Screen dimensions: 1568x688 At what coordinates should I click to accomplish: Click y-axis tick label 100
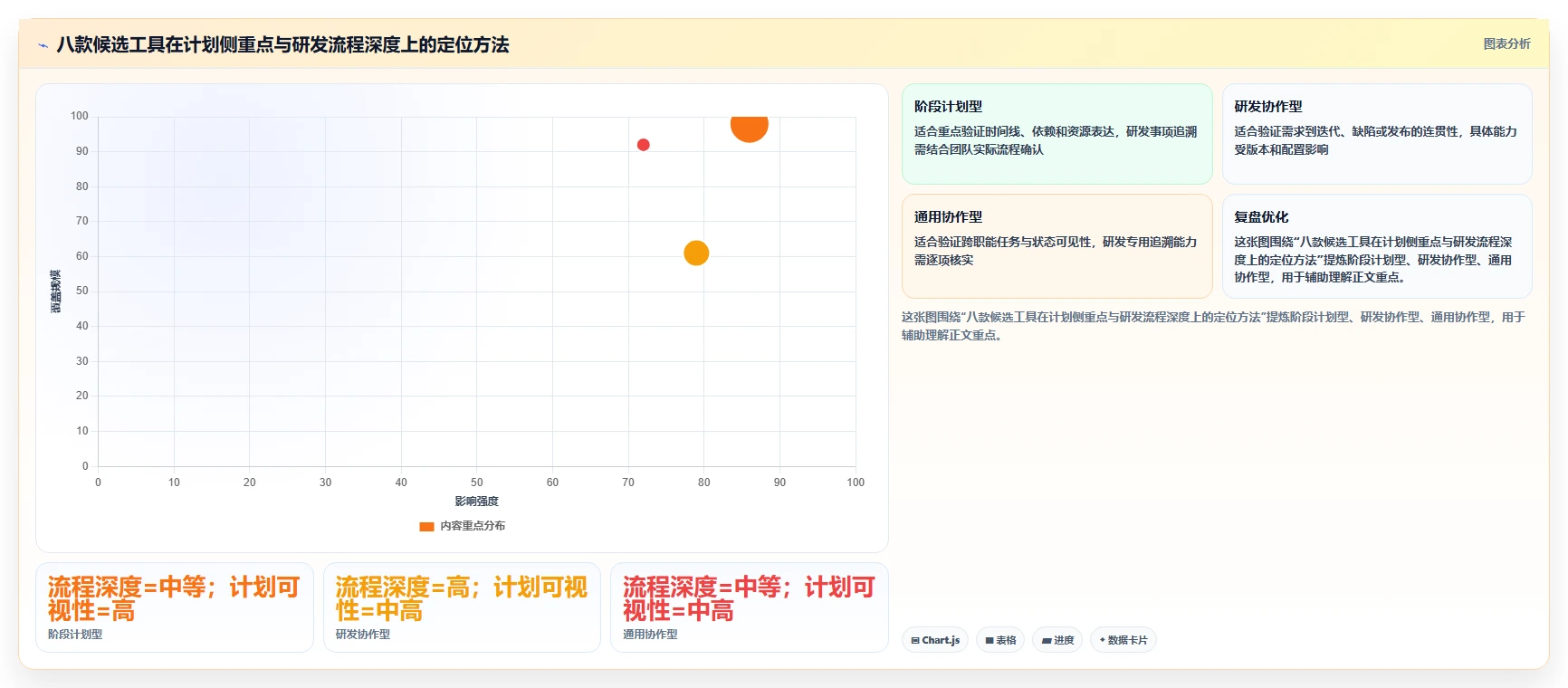[x=80, y=116]
